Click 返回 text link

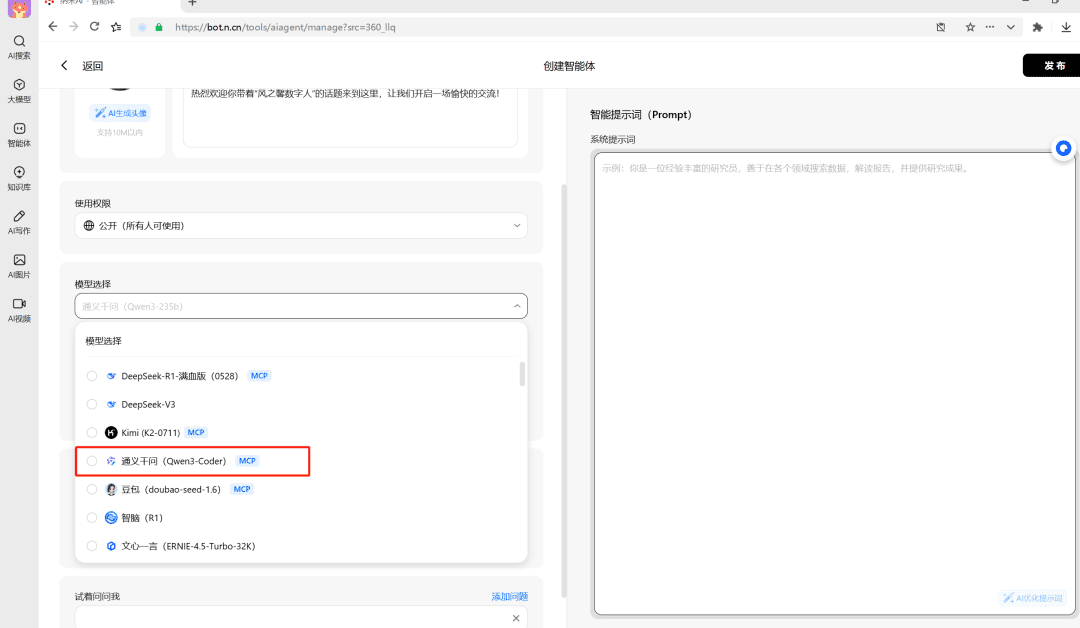coord(92,65)
